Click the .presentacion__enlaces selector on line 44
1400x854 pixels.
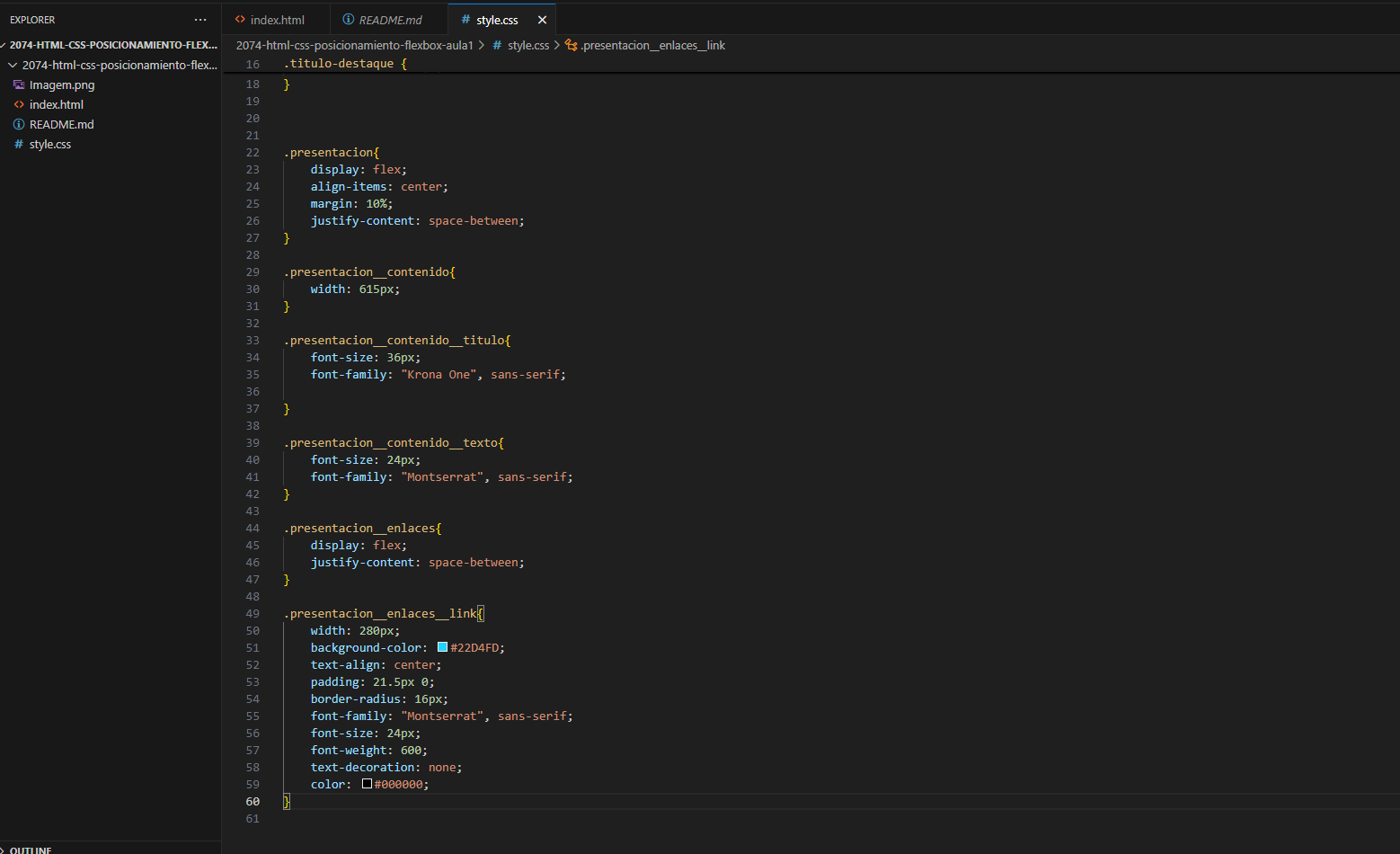coord(362,529)
